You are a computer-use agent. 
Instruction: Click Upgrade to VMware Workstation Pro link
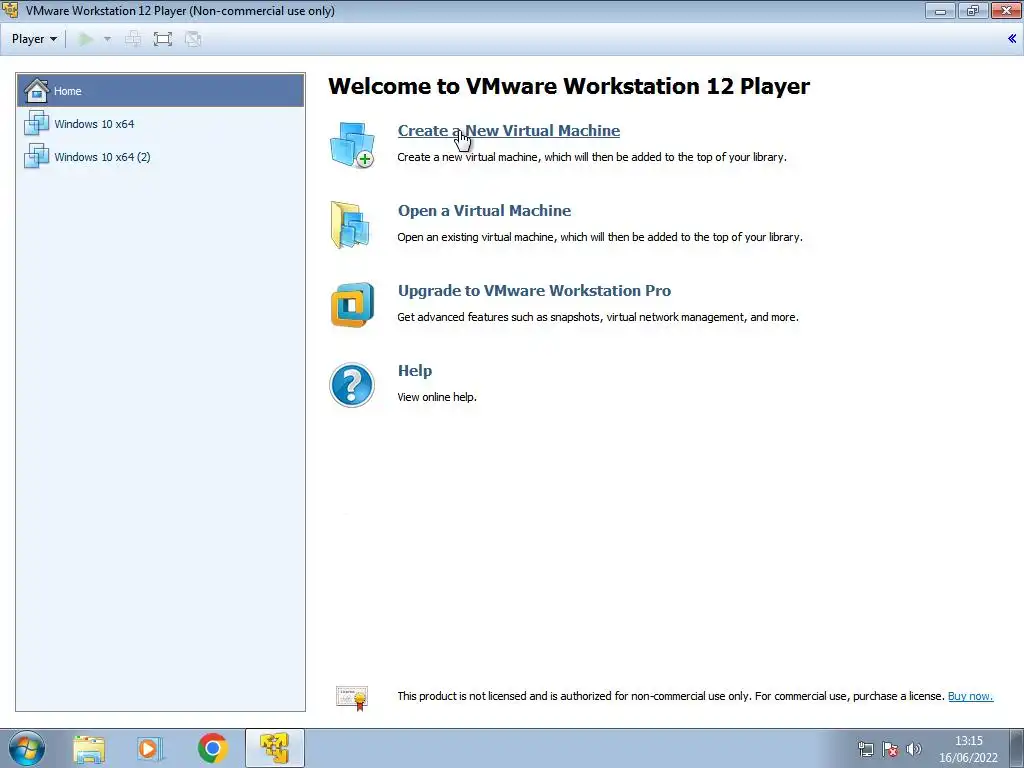click(534, 291)
